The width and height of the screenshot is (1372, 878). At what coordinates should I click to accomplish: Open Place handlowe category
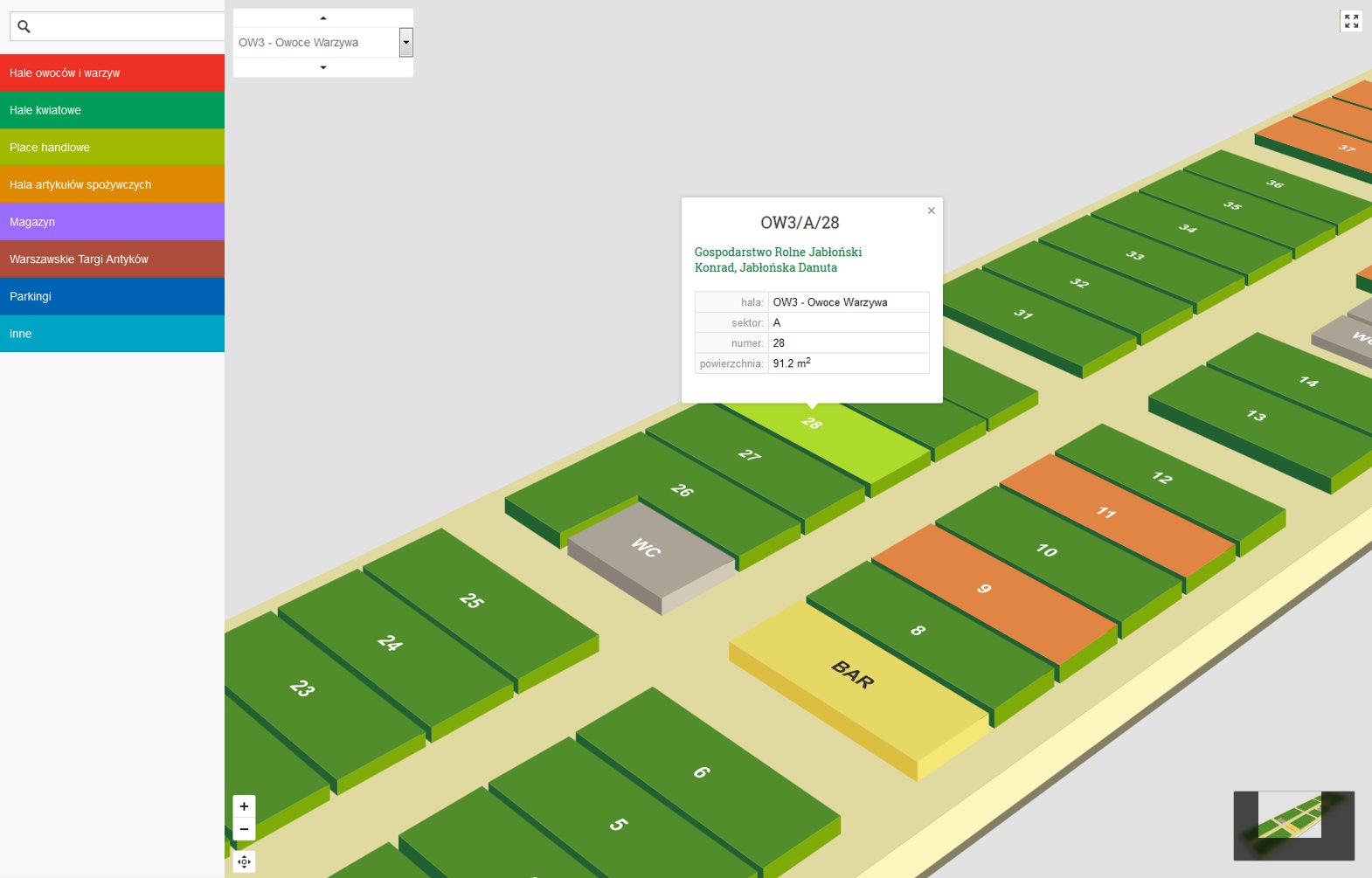[112, 148]
